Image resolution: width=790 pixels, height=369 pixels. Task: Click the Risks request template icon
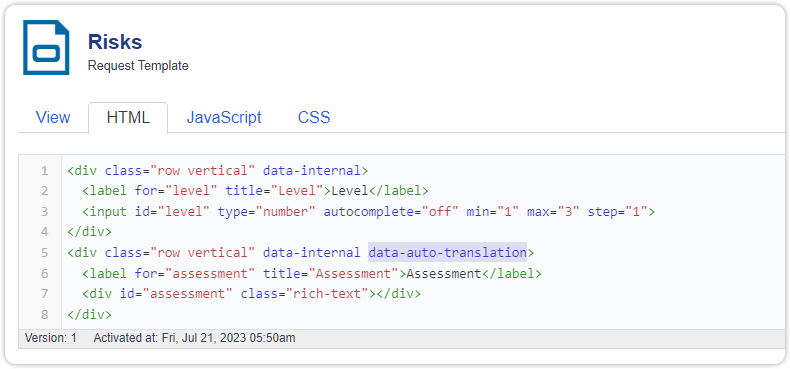click(46, 47)
